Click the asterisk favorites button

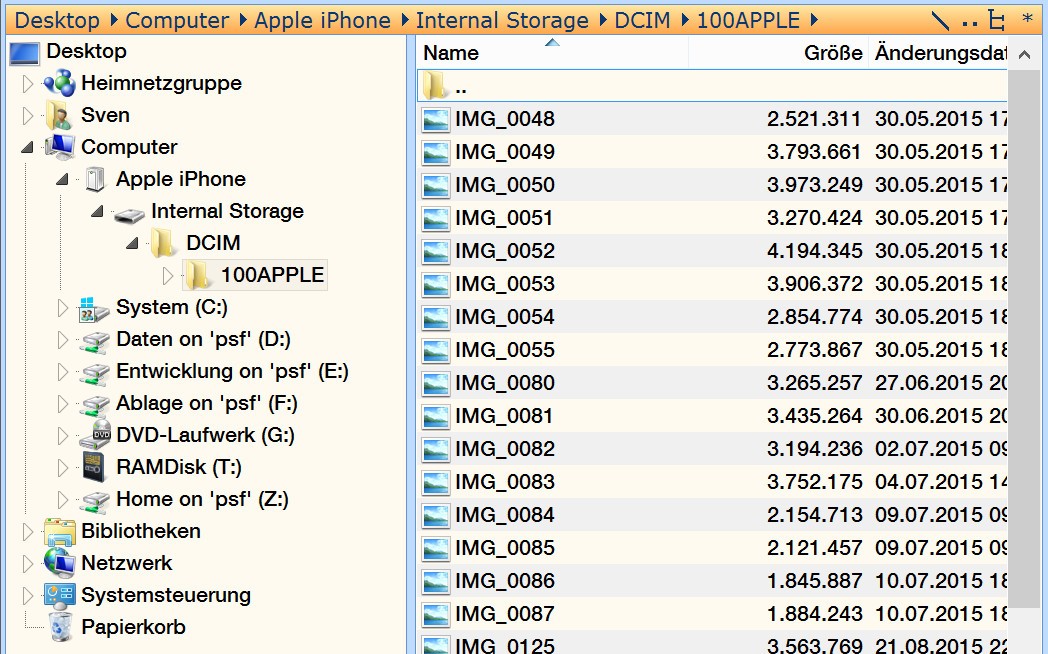click(x=1027, y=20)
